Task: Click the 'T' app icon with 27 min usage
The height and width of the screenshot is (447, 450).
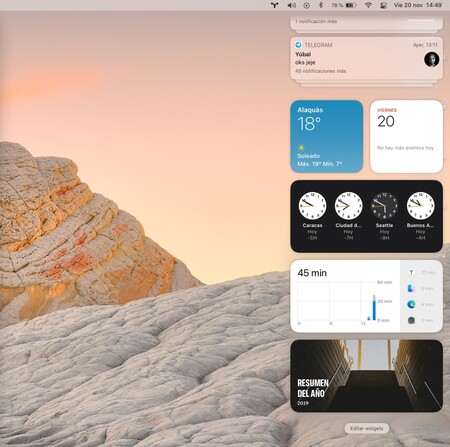Action: tap(411, 272)
